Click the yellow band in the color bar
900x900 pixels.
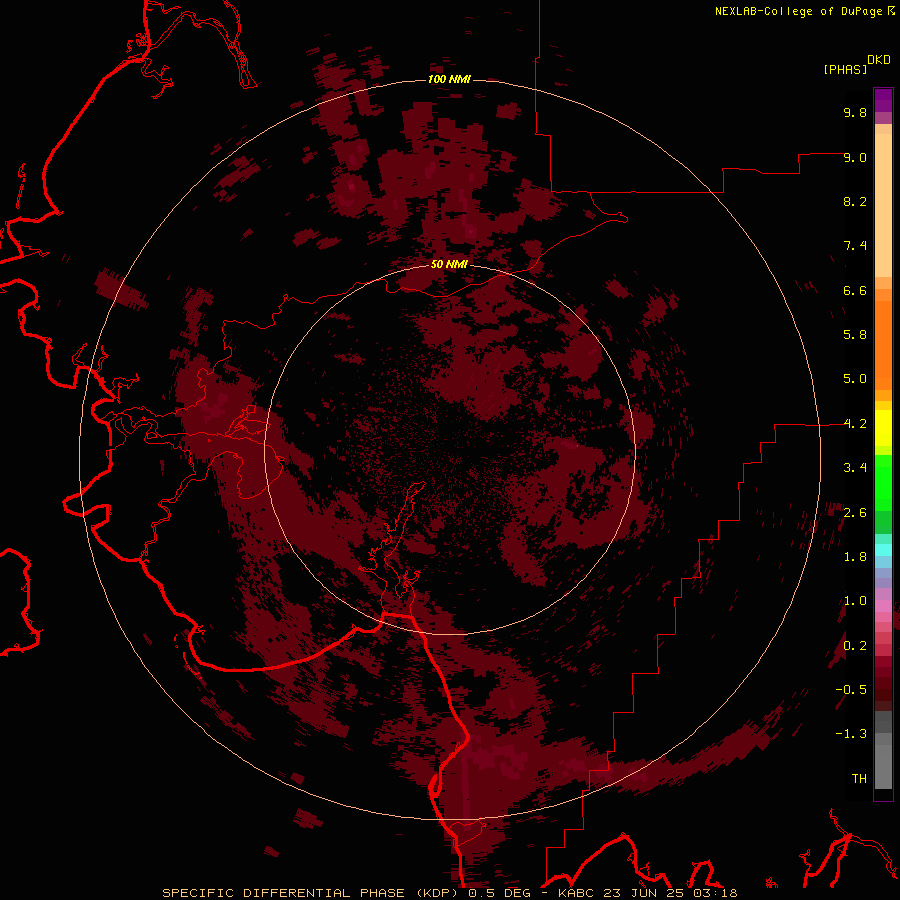click(883, 428)
